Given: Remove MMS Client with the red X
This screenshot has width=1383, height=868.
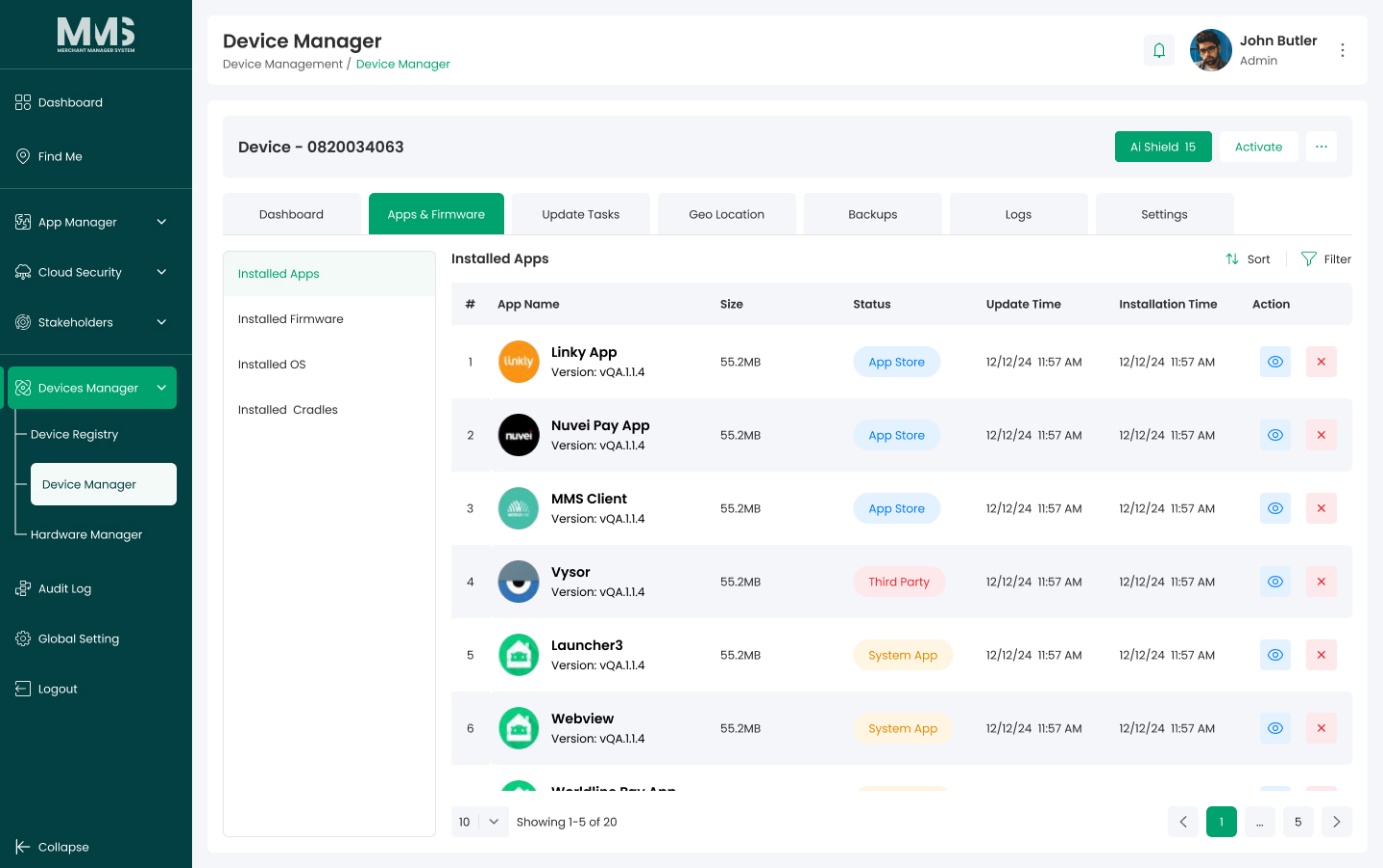Looking at the screenshot, I should pos(1321,508).
